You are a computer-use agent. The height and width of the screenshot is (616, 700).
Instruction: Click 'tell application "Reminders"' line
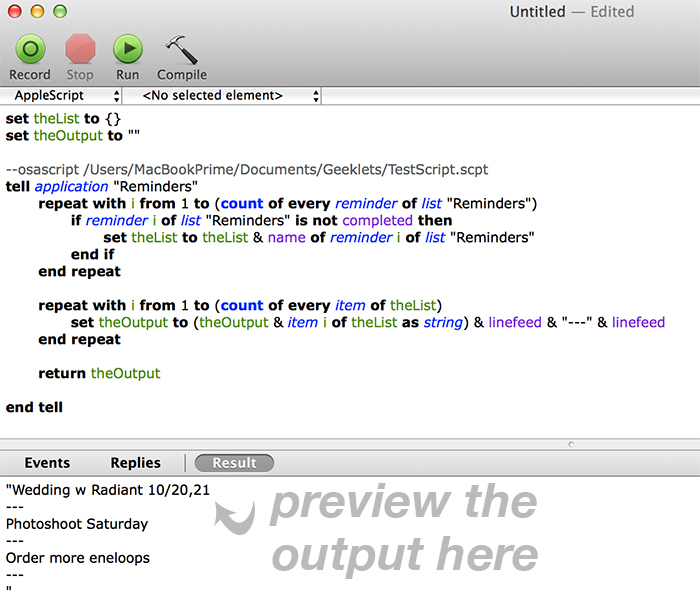pos(101,187)
